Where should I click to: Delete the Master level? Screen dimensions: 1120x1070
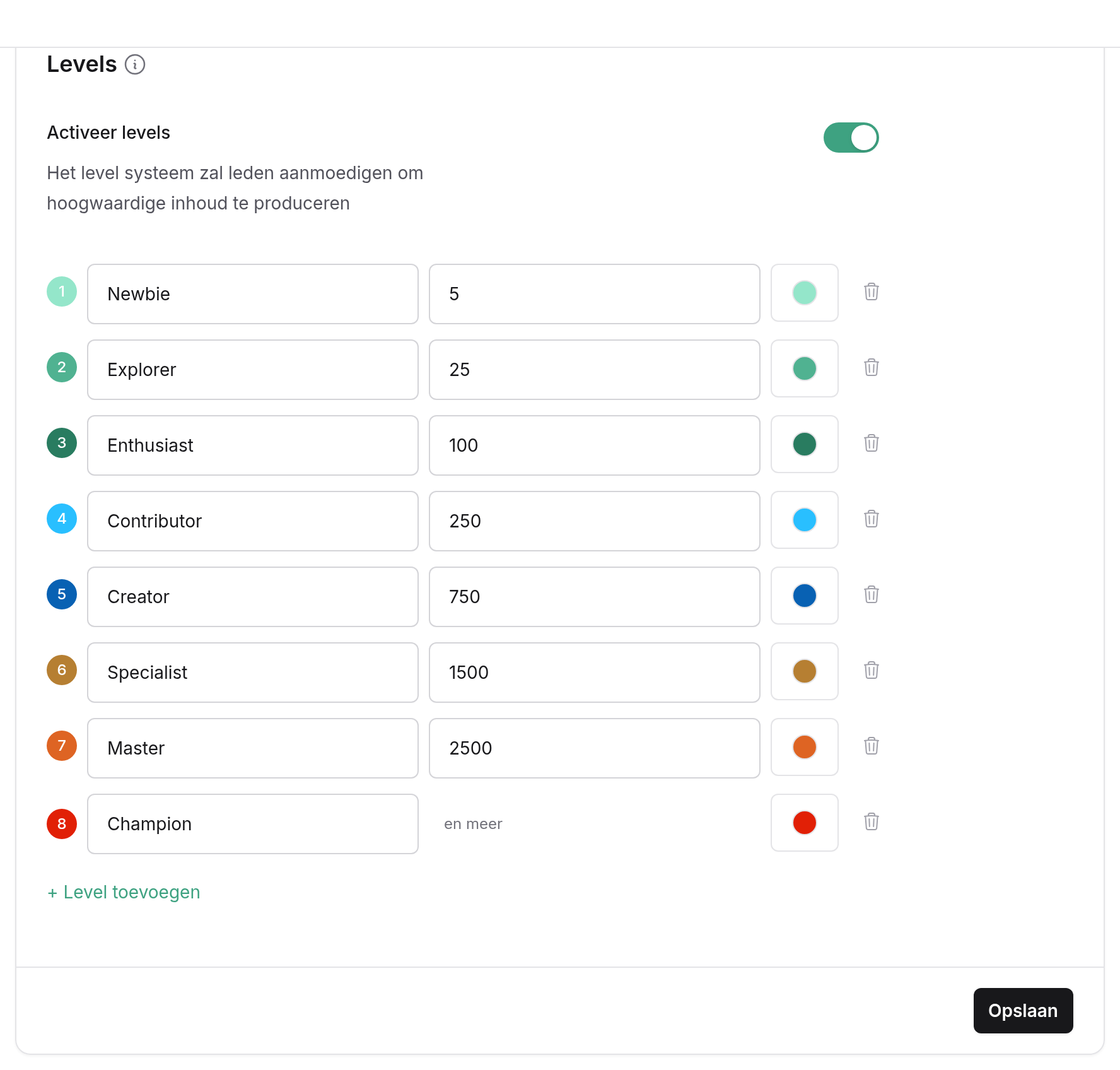[872, 746]
